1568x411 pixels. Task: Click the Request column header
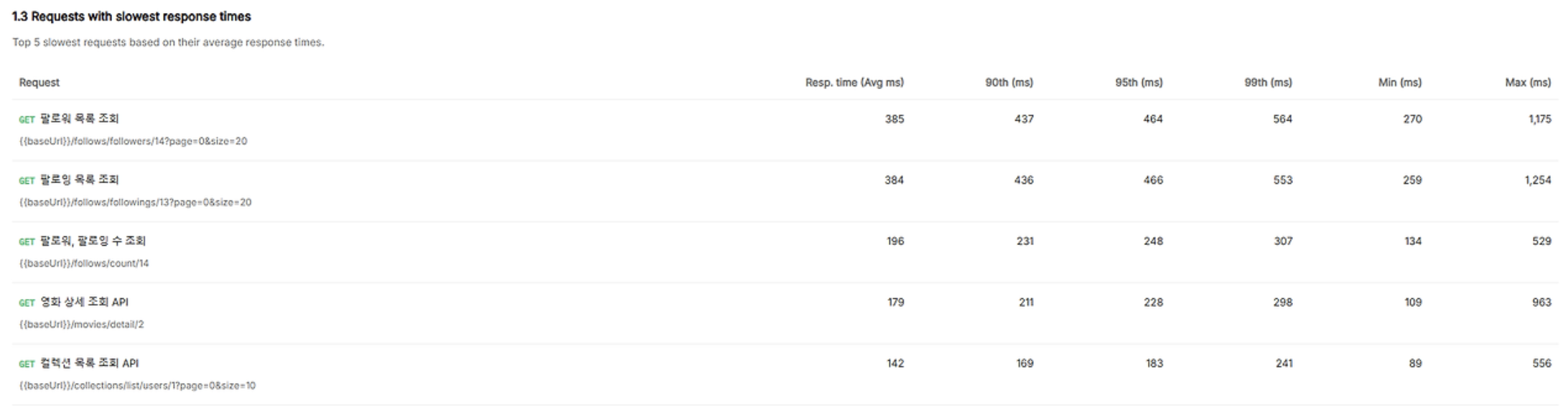coord(39,83)
